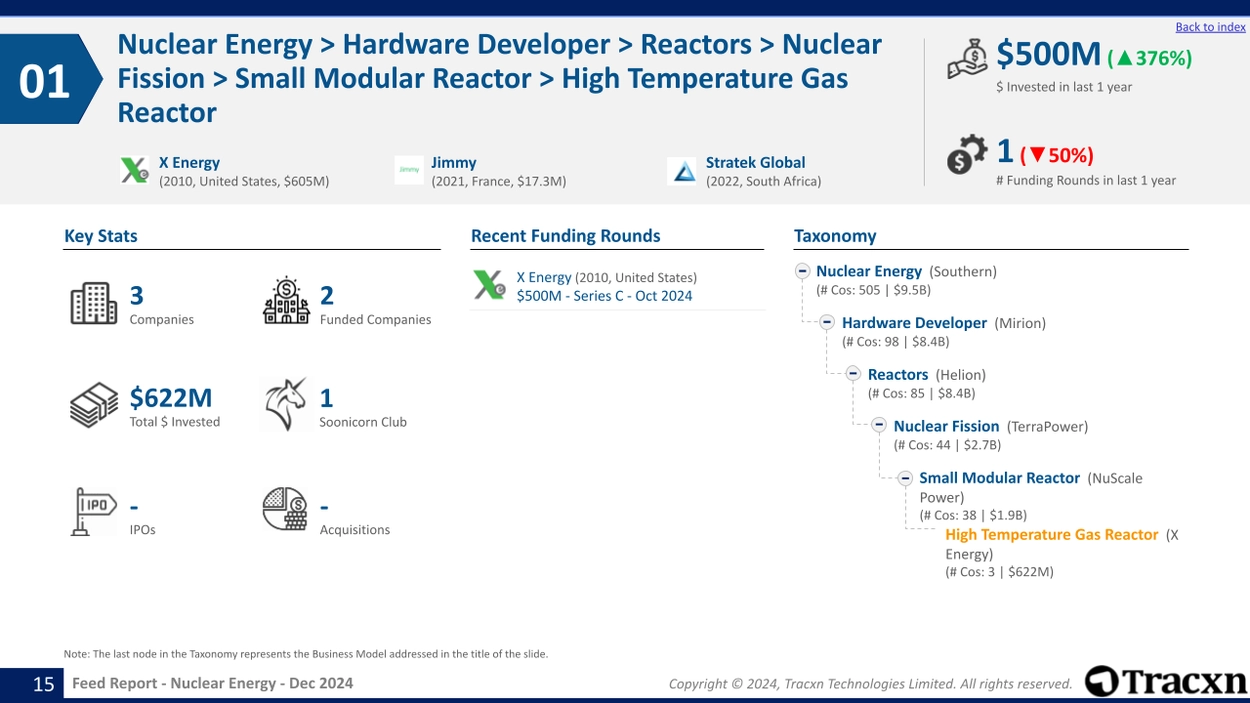Select Nuclear Energy in taxonomy tree
The image size is (1250, 703).
(869, 271)
